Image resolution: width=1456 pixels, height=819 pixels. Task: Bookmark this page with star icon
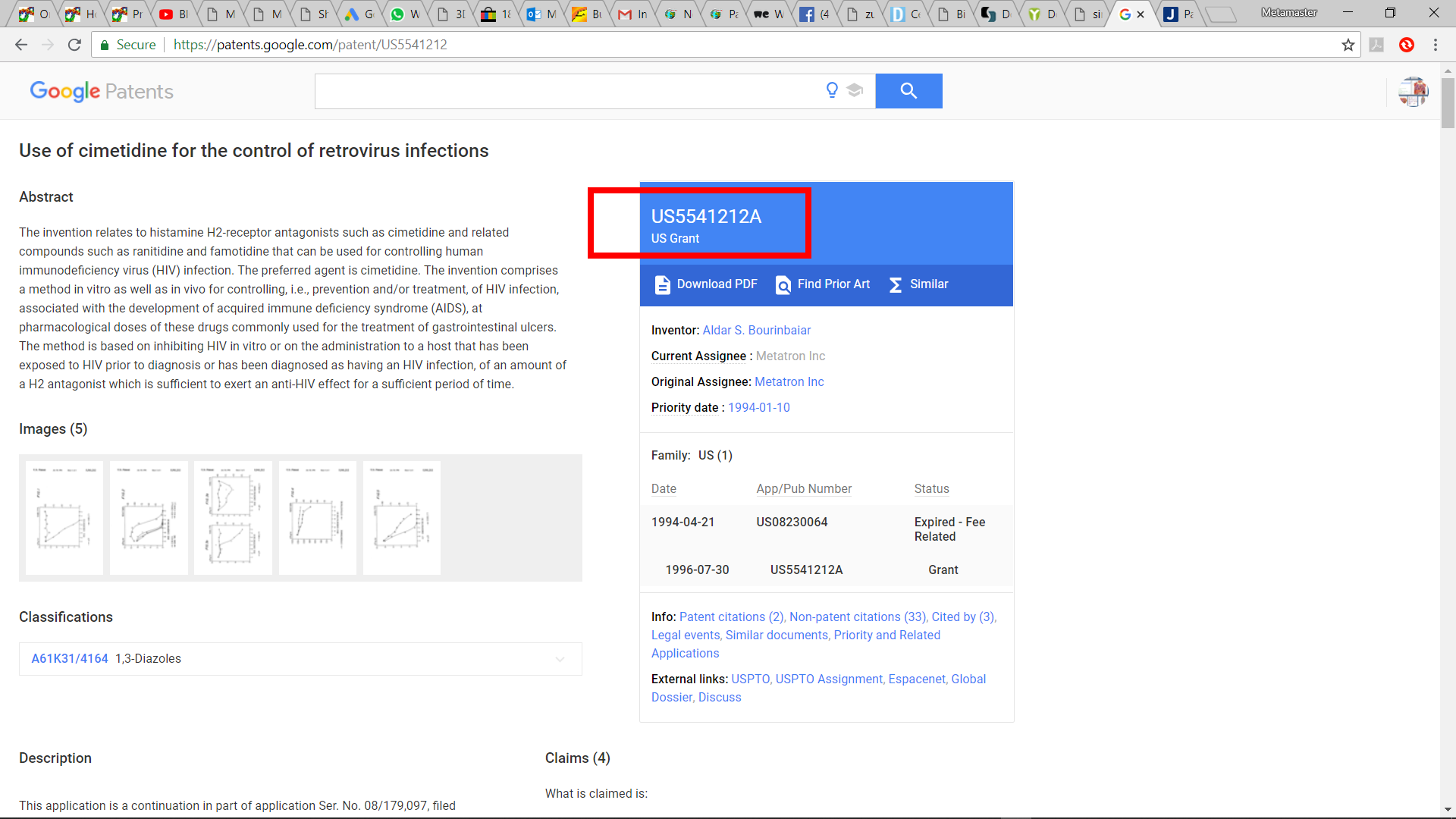click(1348, 45)
